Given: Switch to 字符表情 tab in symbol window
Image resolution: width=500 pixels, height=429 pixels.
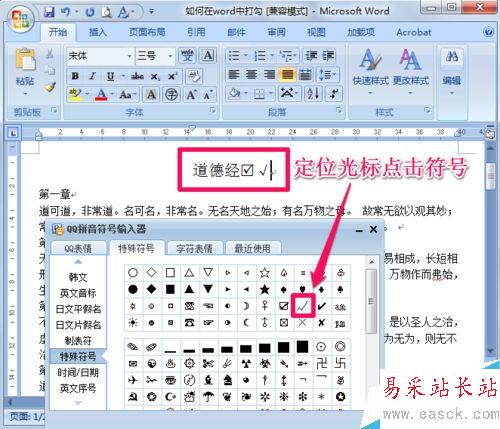Looking at the screenshot, I should (194, 248).
